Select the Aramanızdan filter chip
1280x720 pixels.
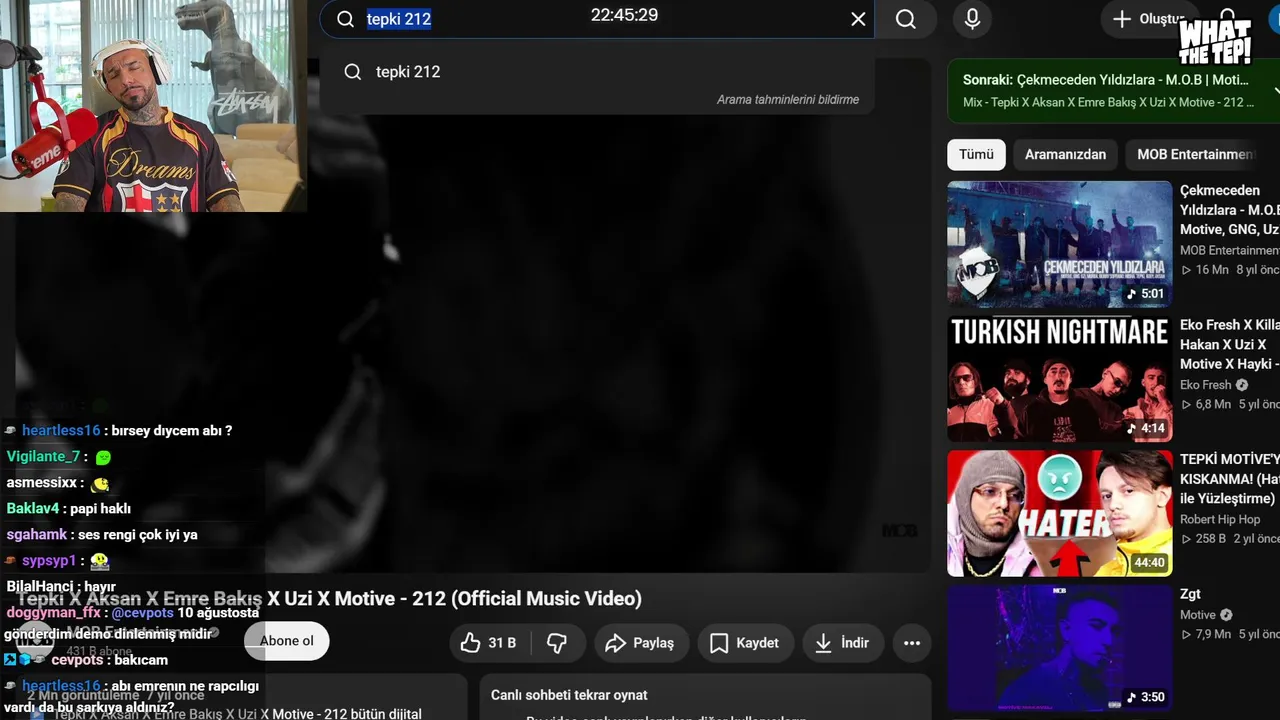(1065, 155)
